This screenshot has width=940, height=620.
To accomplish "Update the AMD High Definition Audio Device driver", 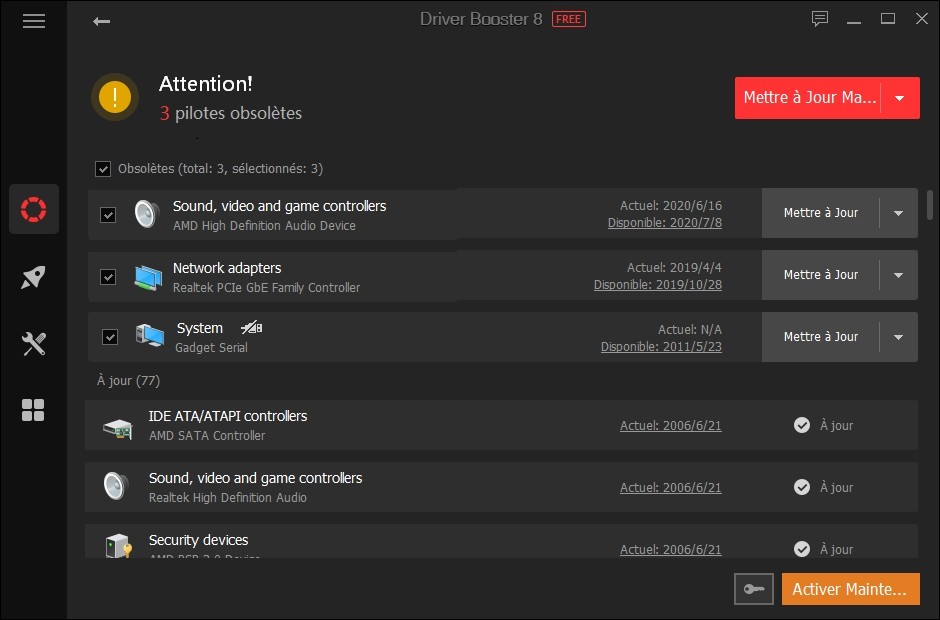I will tap(821, 213).
